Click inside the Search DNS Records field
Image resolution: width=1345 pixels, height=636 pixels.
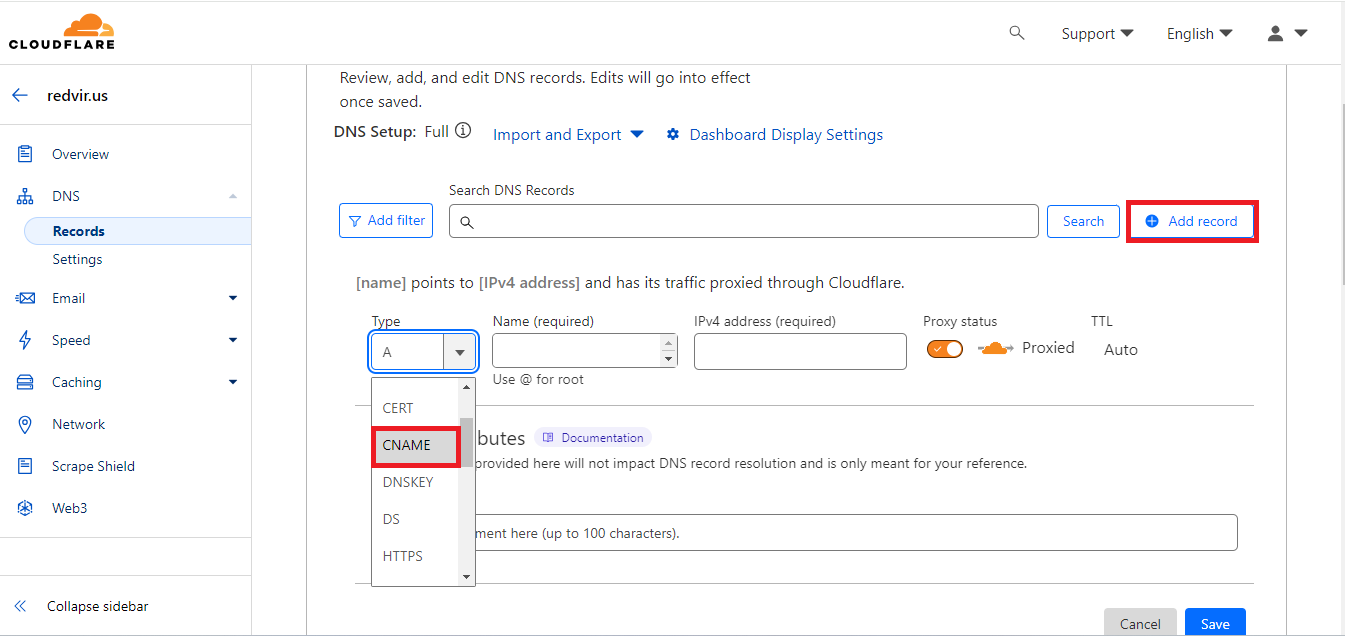coord(744,221)
